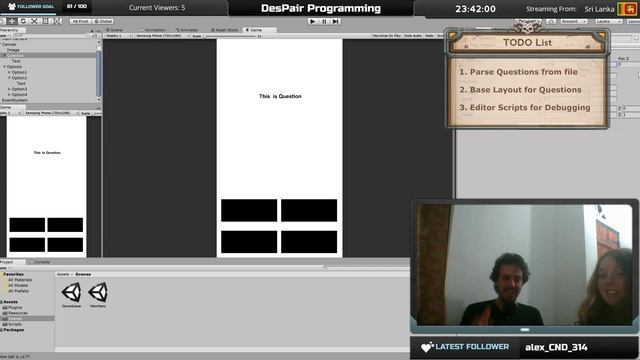The height and width of the screenshot is (360, 640).
Task: Select the Hierarchy tab
Action: coord(12,30)
